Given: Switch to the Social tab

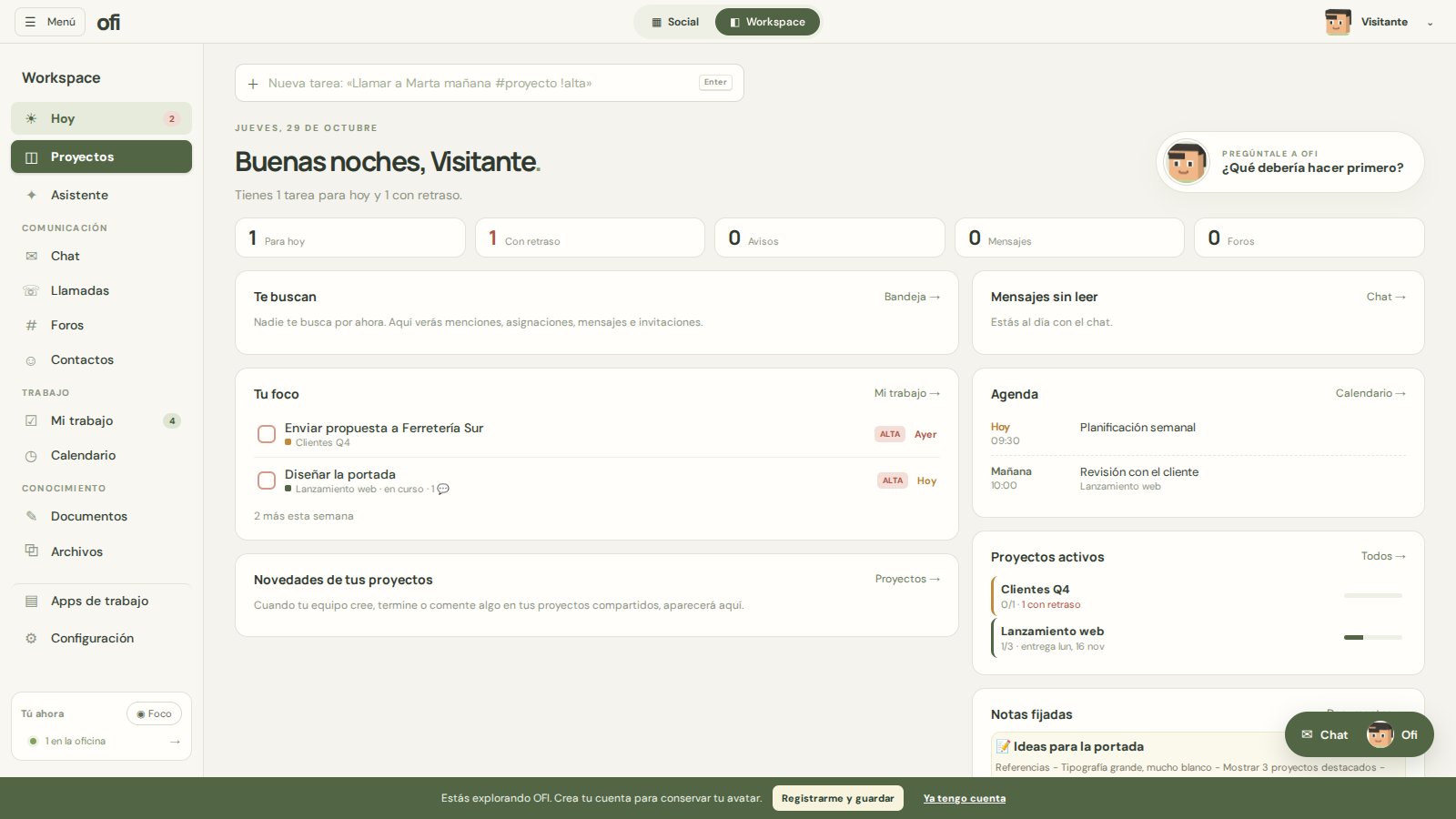Looking at the screenshot, I should [675, 22].
